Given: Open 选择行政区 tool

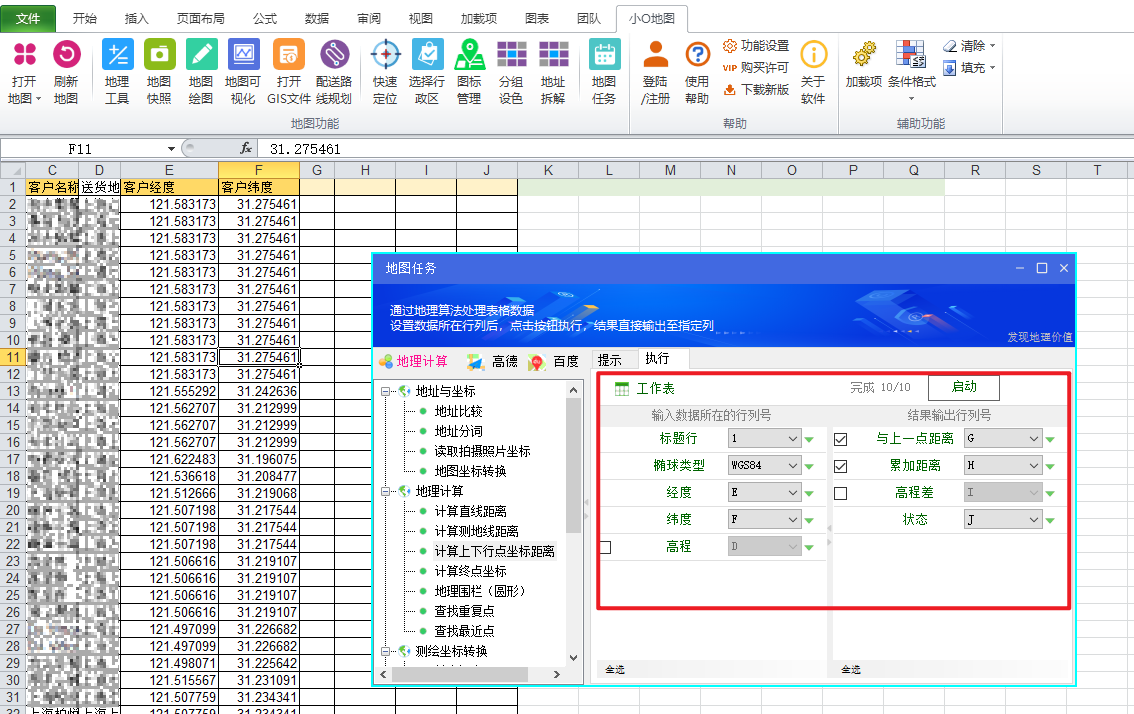Looking at the screenshot, I should pyautogui.click(x=427, y=72).
